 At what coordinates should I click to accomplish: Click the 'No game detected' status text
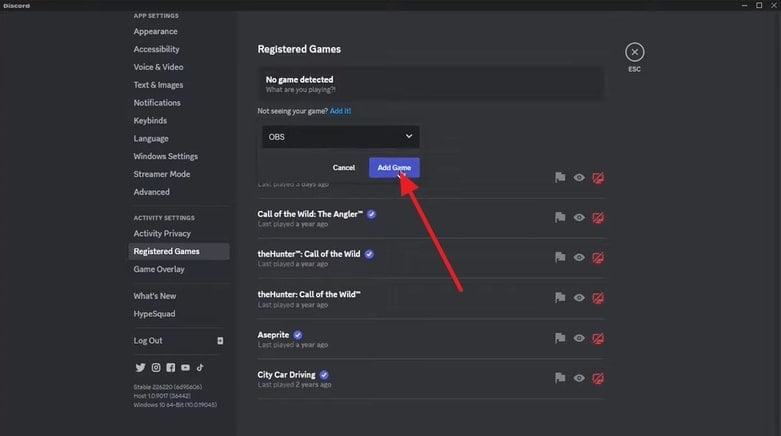[x=299, y=80]
